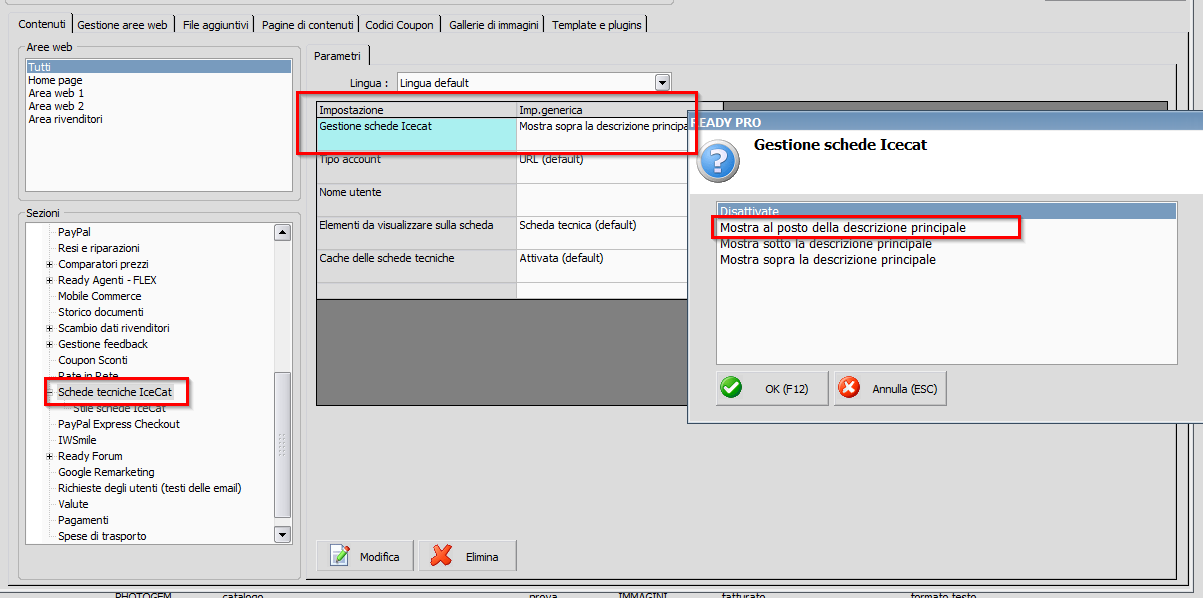Screen dimensions: 1203x598
Task: Click the URL (default) value cell
Action: (x=602, y=167)
